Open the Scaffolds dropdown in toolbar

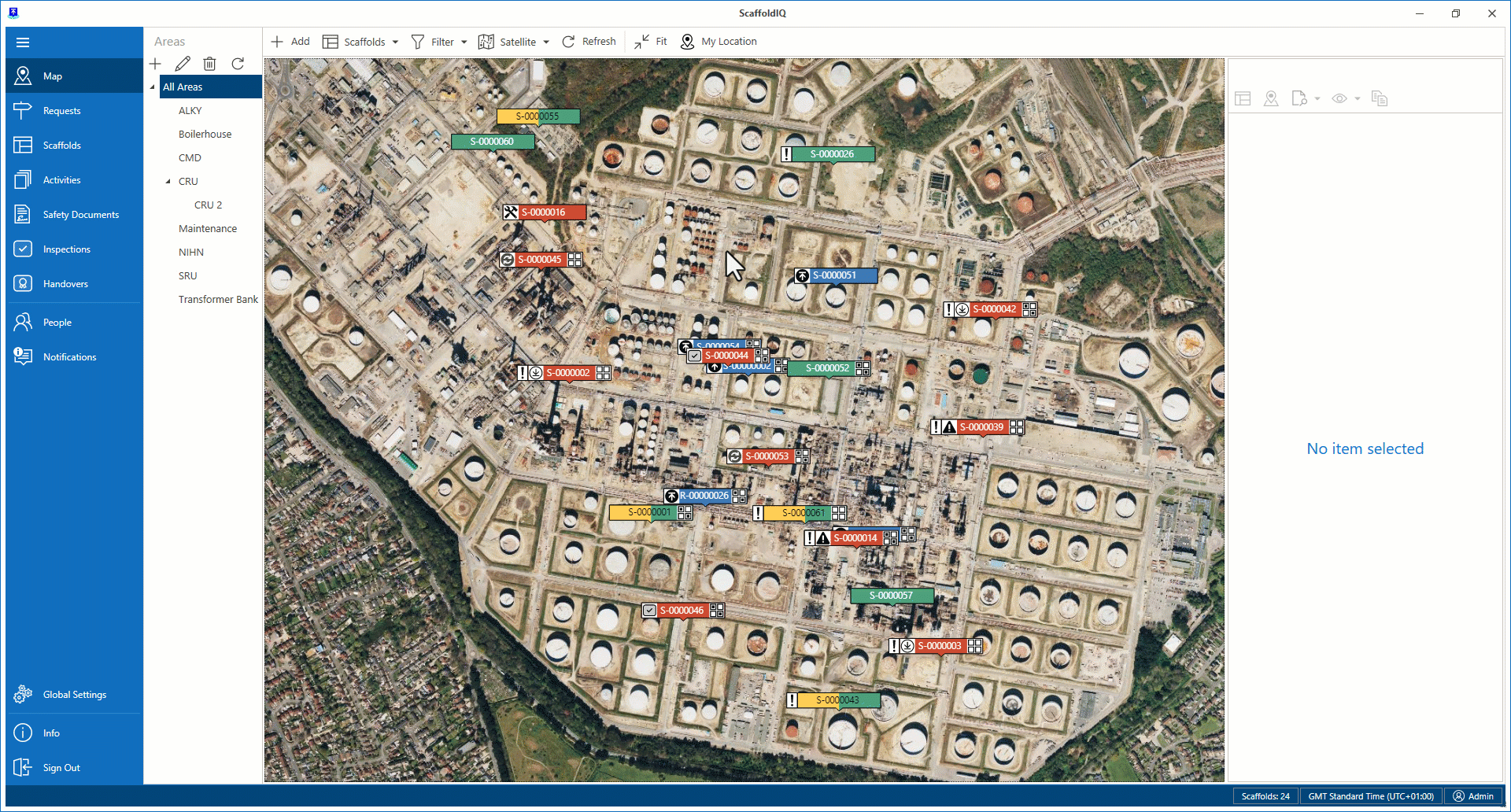click(361, 42)
